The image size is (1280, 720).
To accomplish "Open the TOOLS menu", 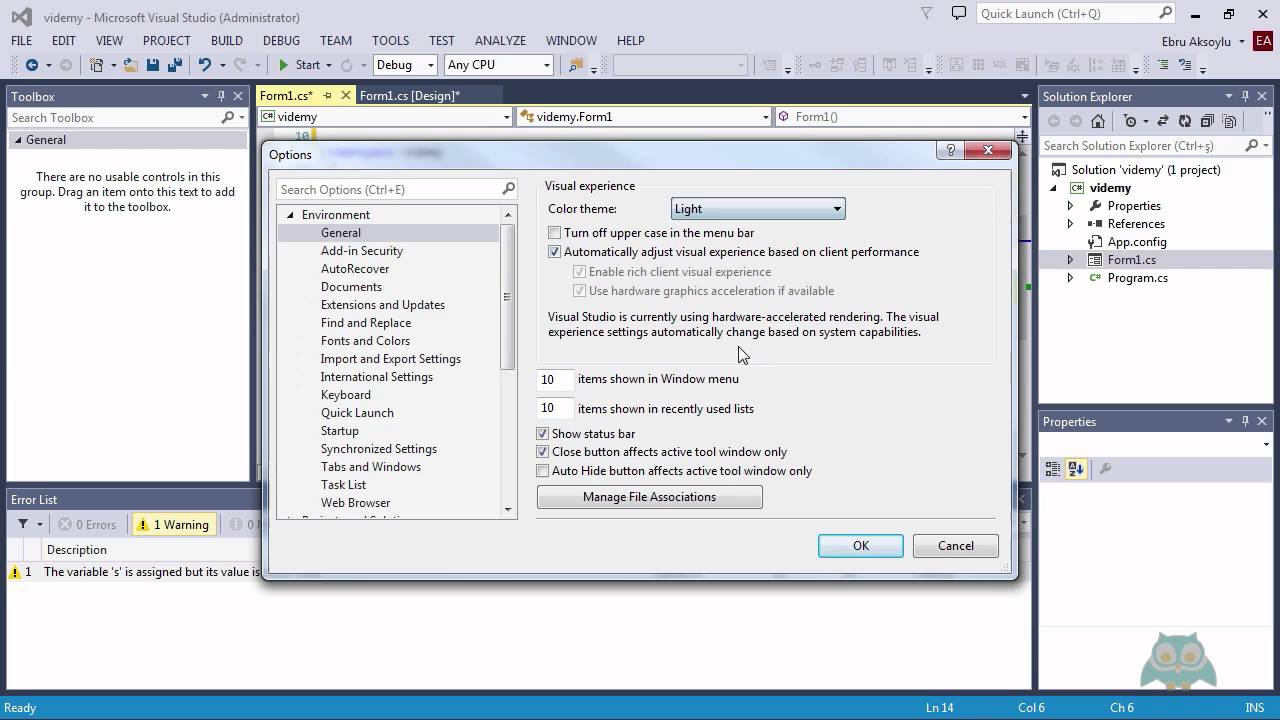I will pyautogui.click(x=390, y=41).
